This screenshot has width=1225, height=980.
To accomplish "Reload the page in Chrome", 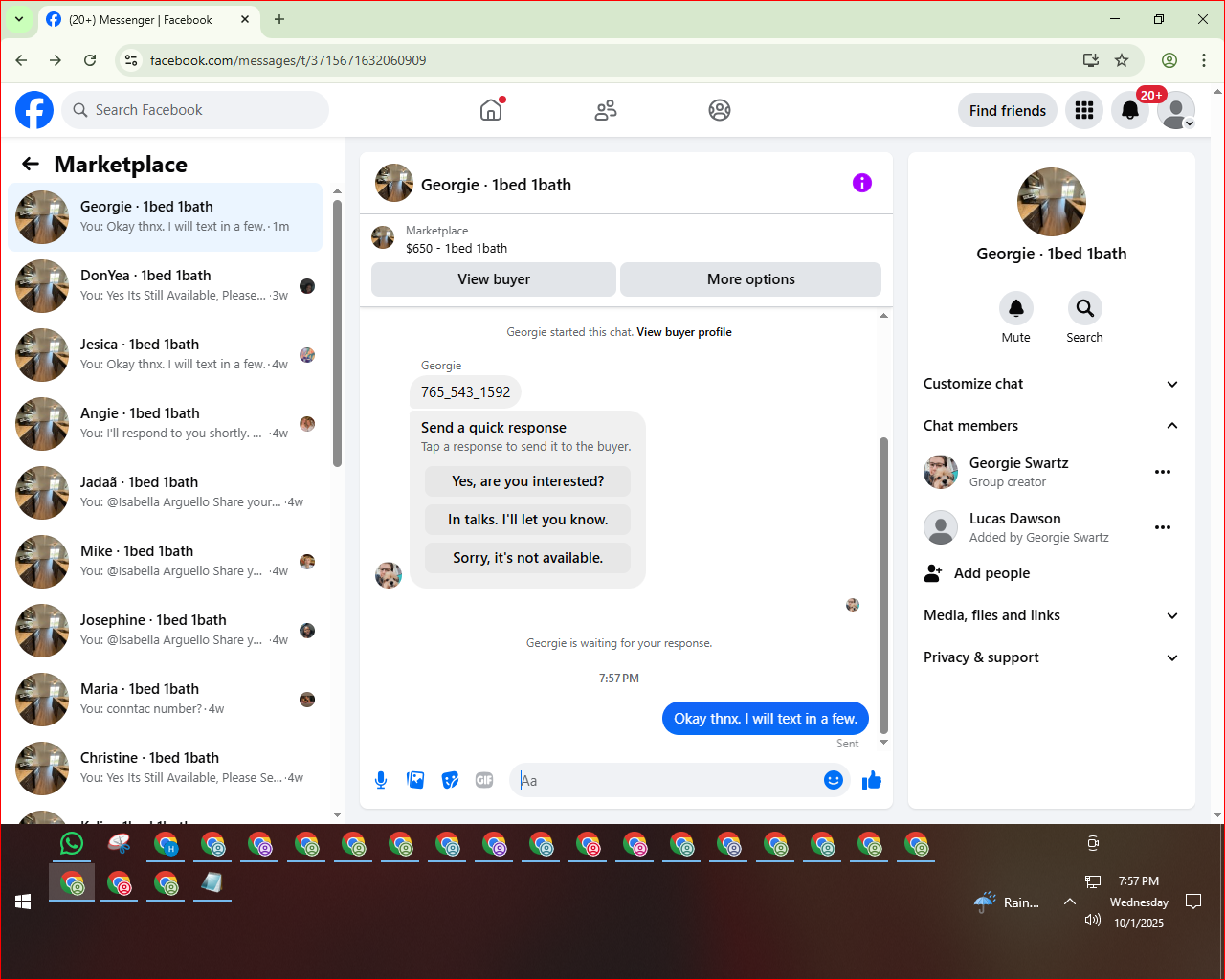I will (x=90, y=60).
